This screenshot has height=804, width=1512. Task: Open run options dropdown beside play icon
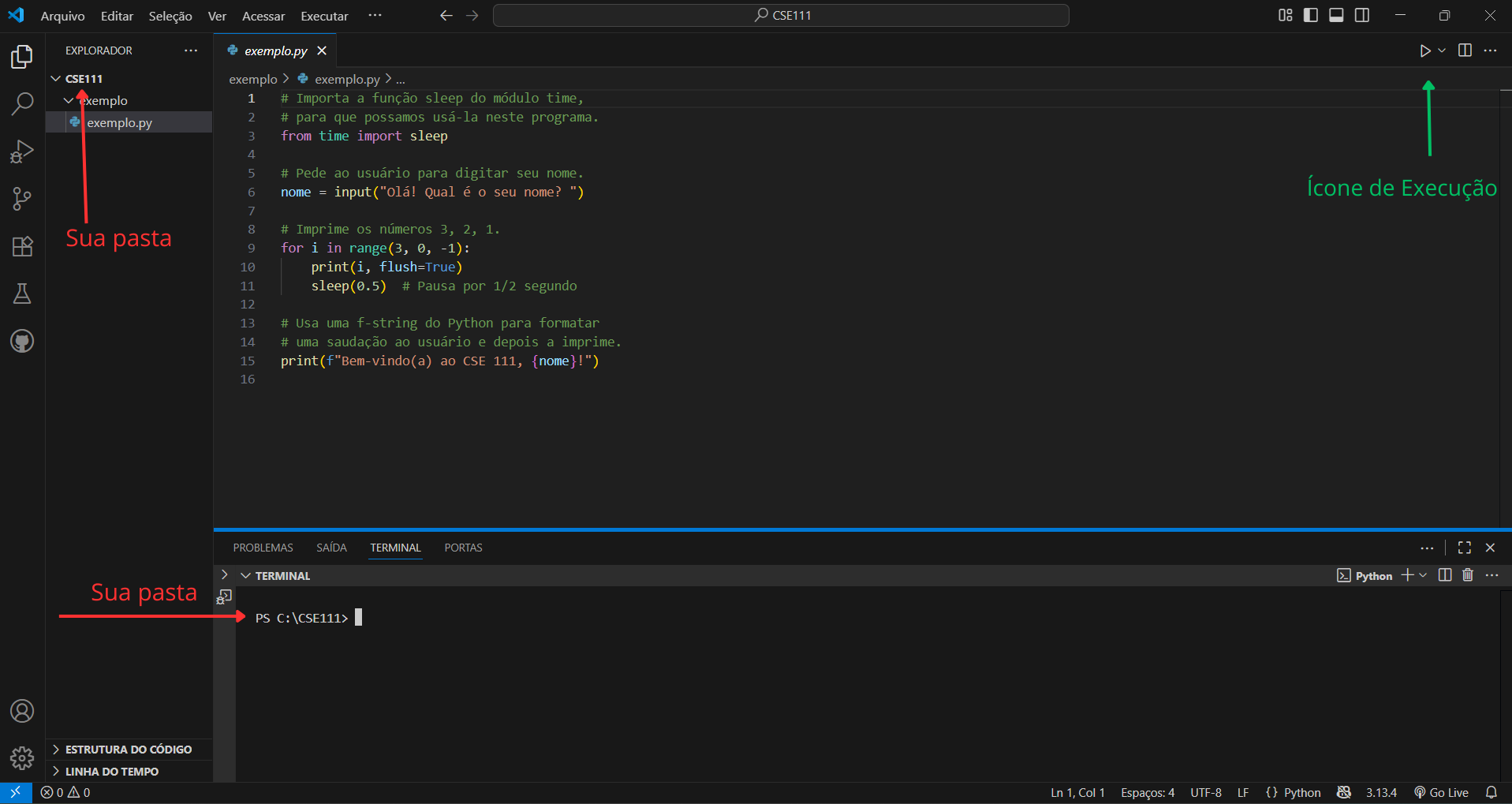point(1442,50)
